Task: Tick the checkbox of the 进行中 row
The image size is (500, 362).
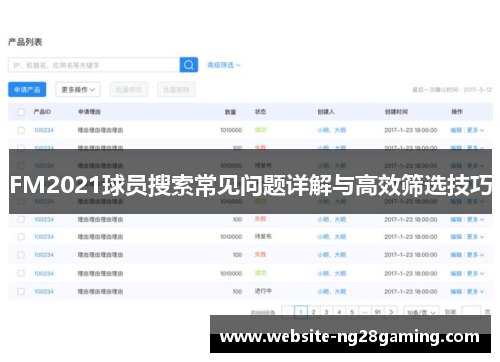Action: tap(21, 291)
